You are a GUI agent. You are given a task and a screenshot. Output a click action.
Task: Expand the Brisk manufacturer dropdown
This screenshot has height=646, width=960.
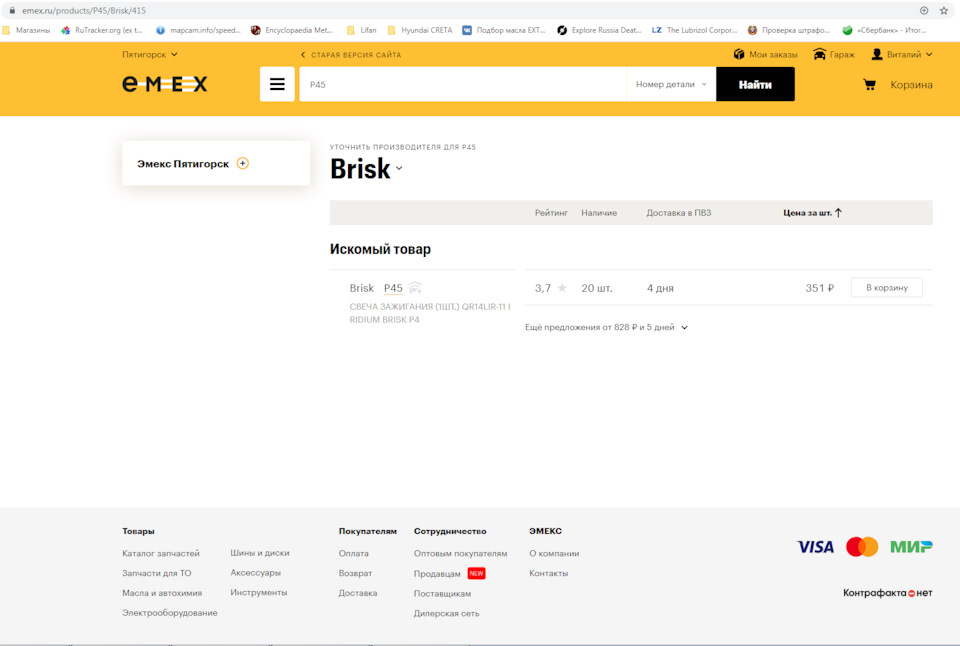pos(399,169)
